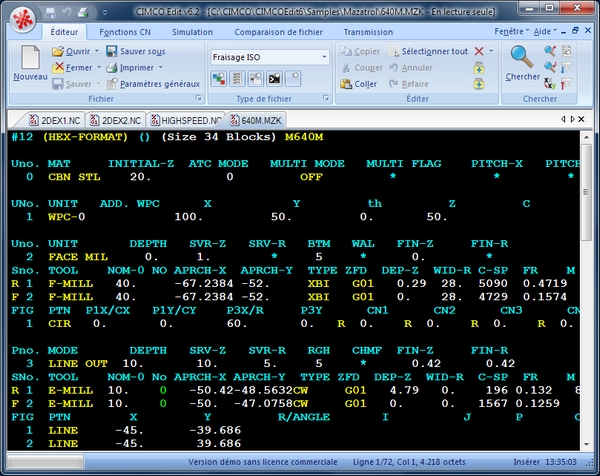Image resolution: width=600 pixels, height=476 pixels.
Task: Switch to the Fonctions CN tab
Action: point(125,32)
